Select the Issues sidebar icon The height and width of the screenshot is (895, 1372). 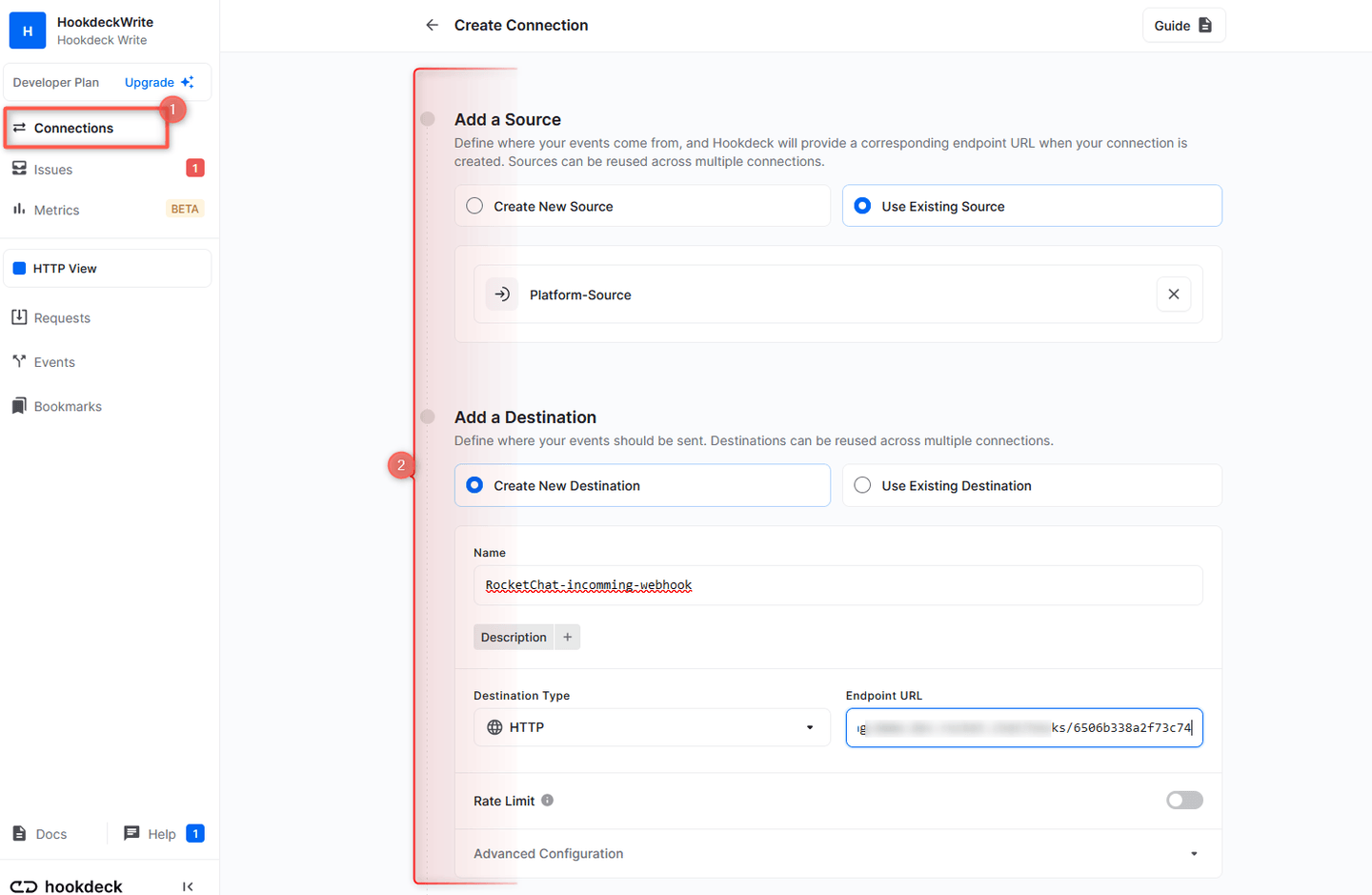pyautogui.click(x=22, y=169)
